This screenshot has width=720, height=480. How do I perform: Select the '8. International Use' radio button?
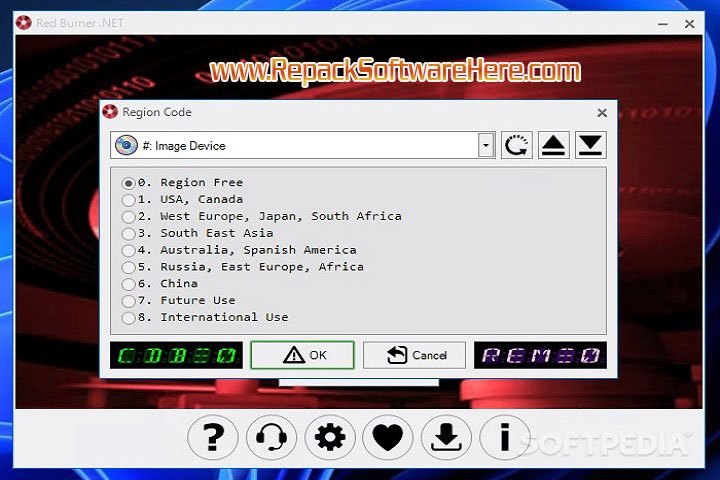pyautogui.click(x=129, y=317)
